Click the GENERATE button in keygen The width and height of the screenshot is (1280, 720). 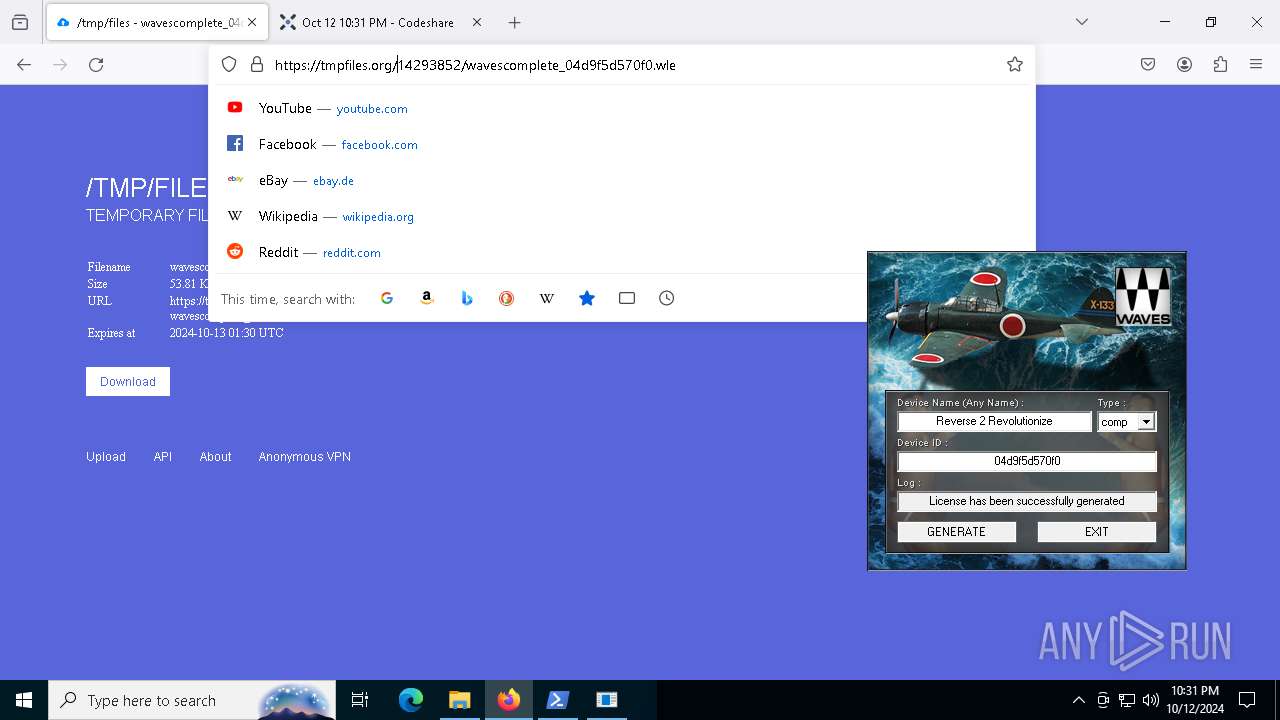[x=956, y=532]
